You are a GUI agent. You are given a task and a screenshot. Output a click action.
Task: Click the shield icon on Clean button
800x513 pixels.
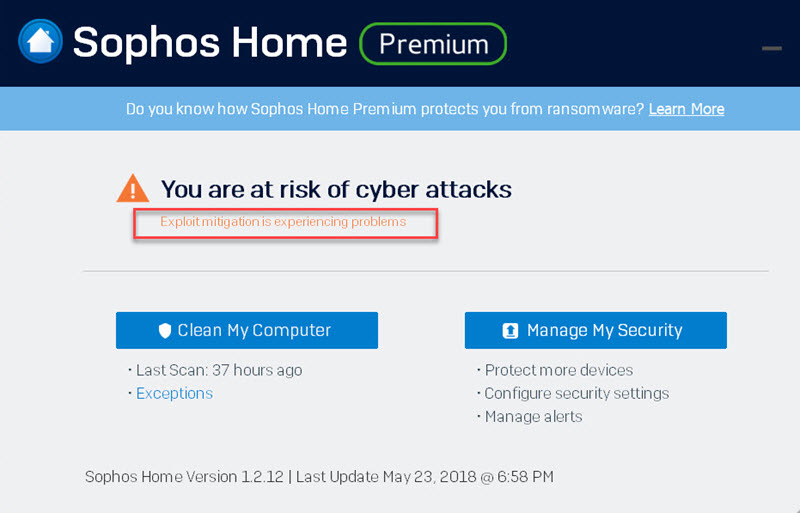pyautogui.click(x=165, y=331)
